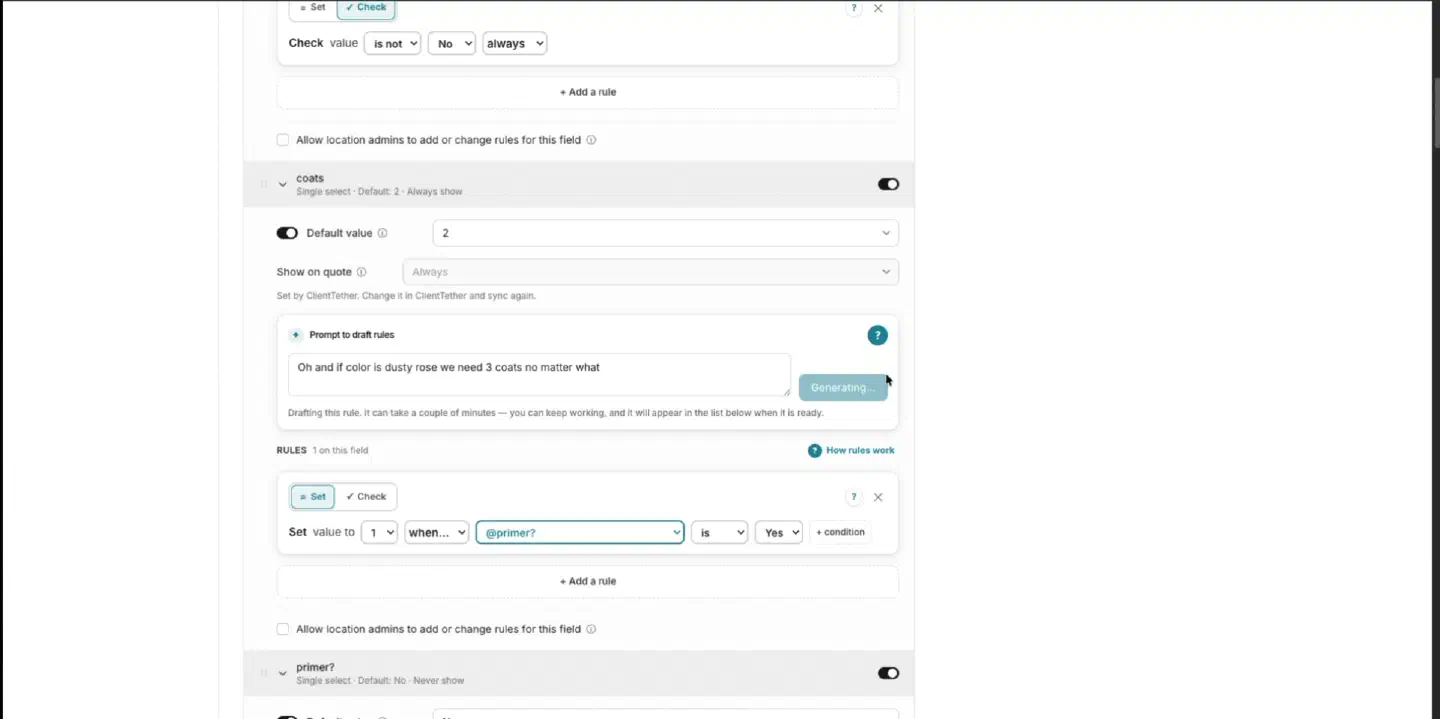
Task: Open the 'always' dropdown in Check rule
Action: (x=514, y=43)
